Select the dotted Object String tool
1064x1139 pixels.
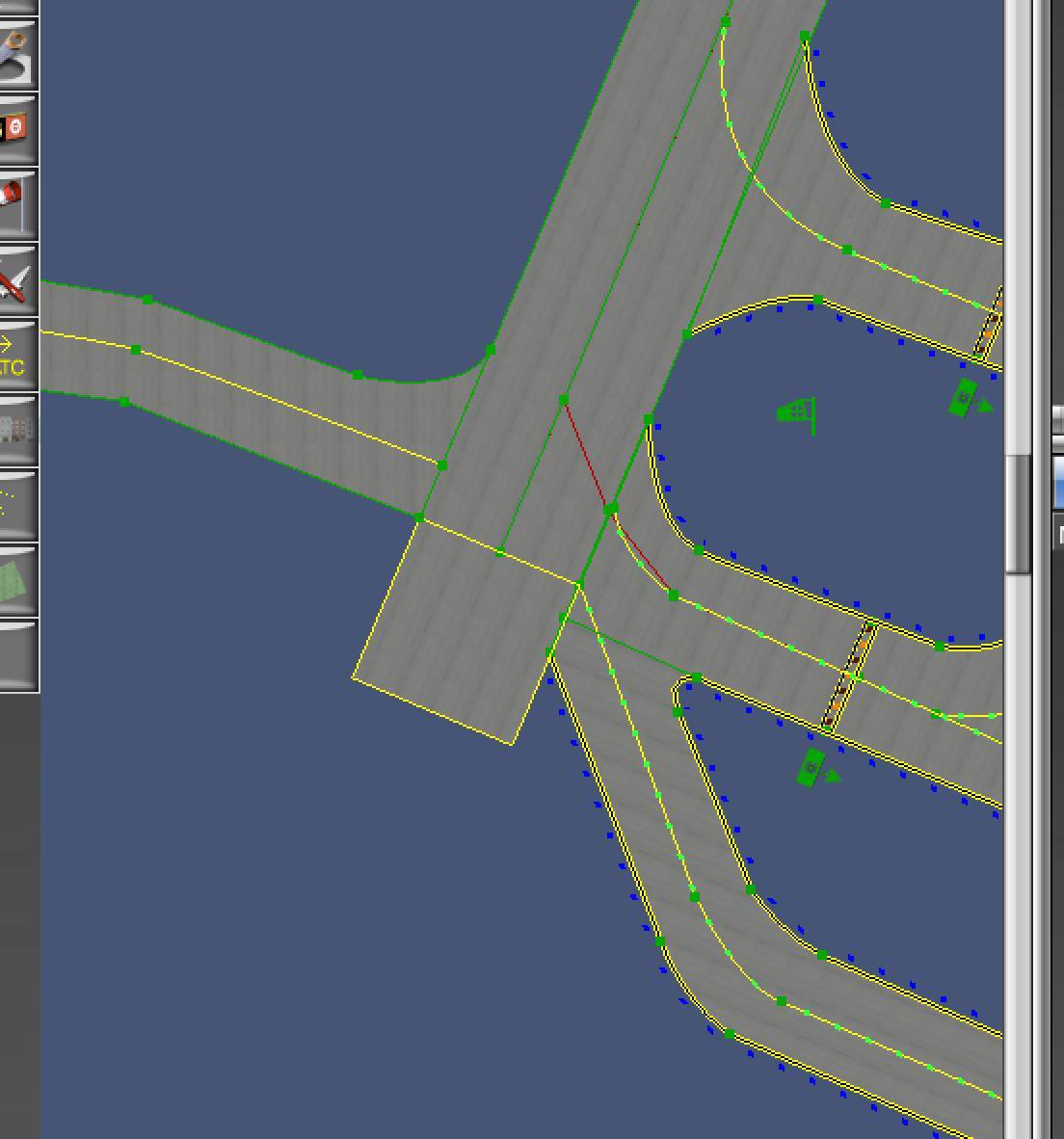tap(17, 505)
